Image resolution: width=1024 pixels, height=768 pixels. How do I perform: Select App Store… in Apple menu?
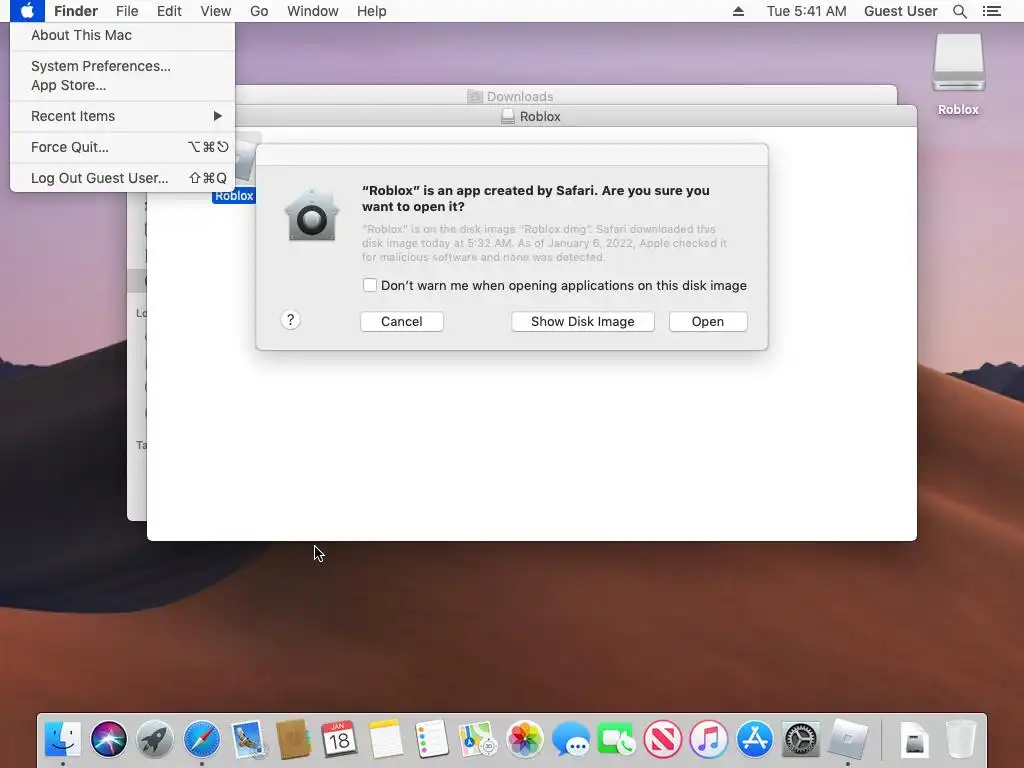pyautogui.click(x=122, y=85)
